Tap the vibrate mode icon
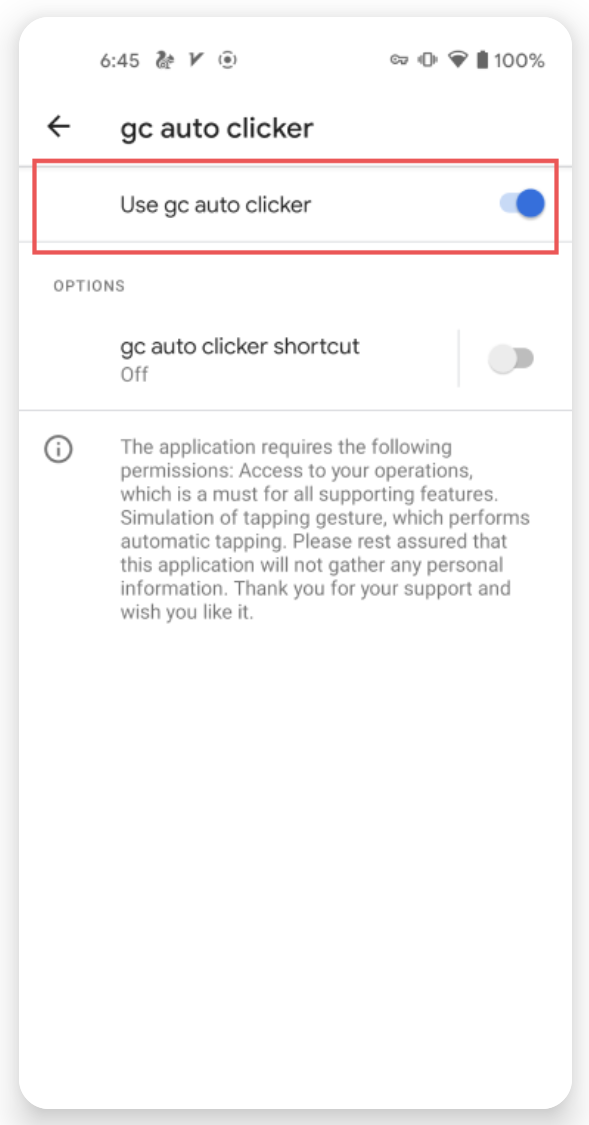This screenshot has width=589, height=1125. click(x=428, y=60)
